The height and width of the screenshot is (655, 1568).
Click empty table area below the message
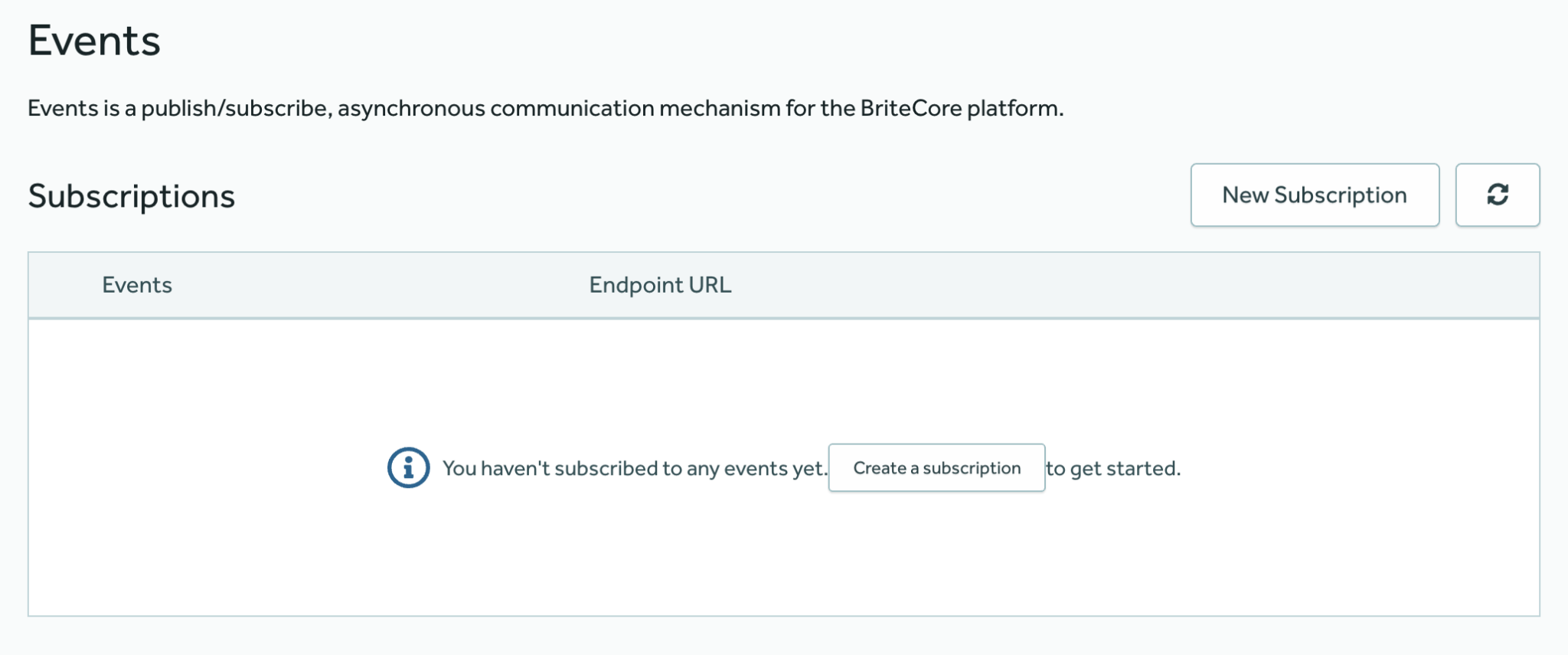(x=784, y=559)
